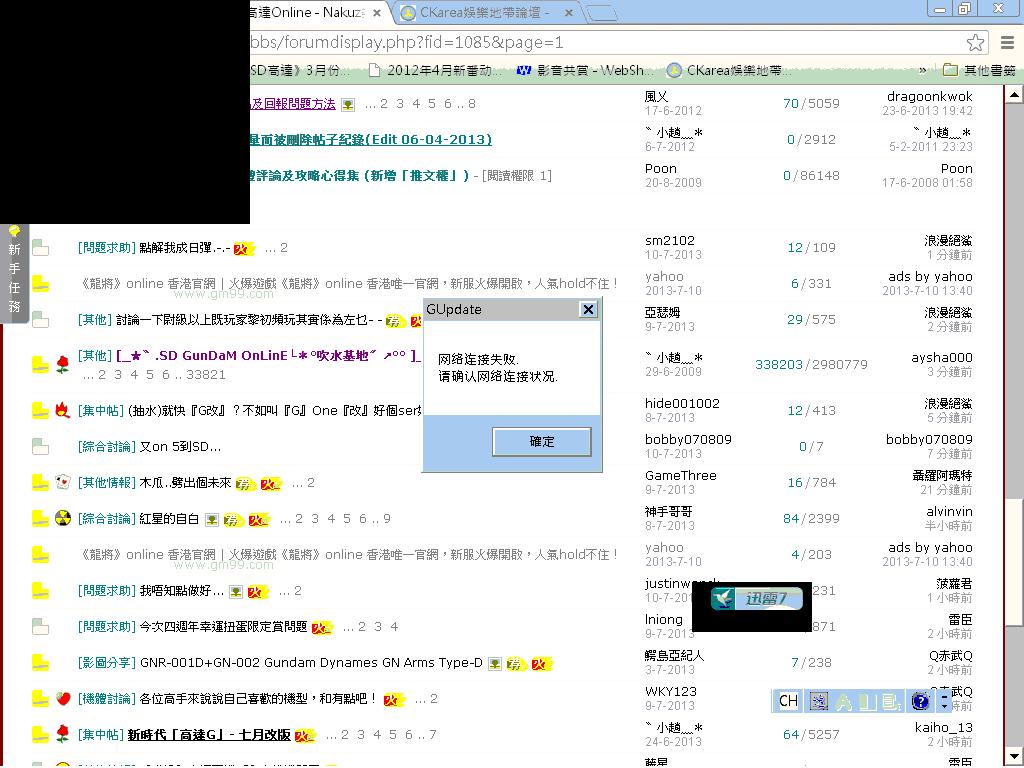Click the rose icon beside 吹水基地 thread

click(62, 364)
